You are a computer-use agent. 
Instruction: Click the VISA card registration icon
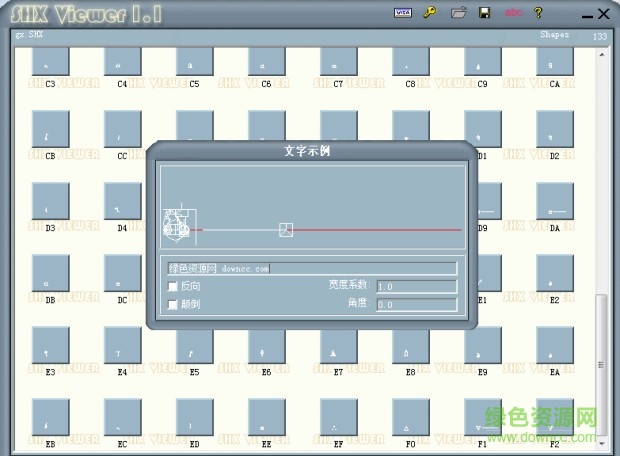[x=403, y=13]
